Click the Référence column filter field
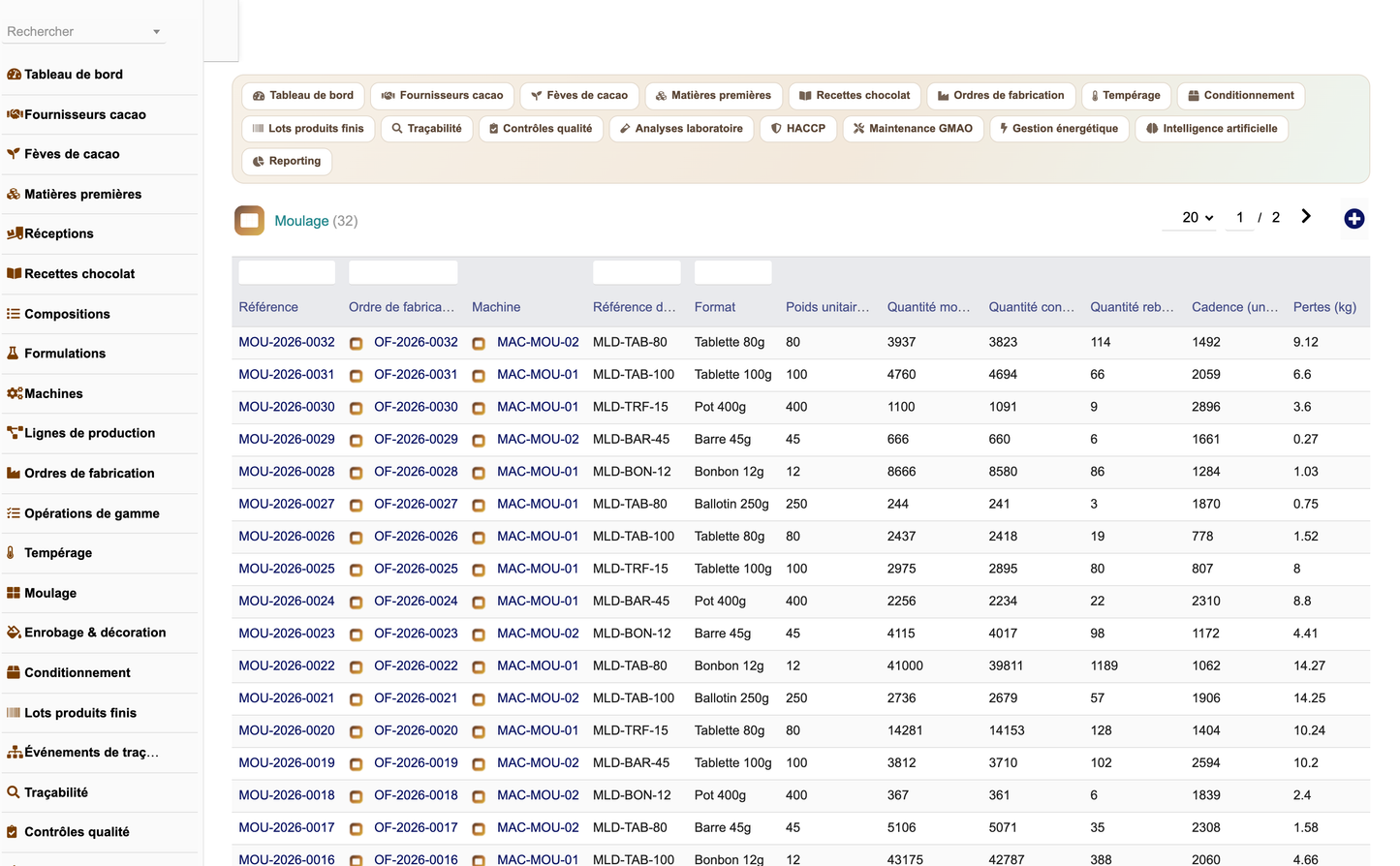This screenshot has width=1400, height=866. [x=287, y=272]
